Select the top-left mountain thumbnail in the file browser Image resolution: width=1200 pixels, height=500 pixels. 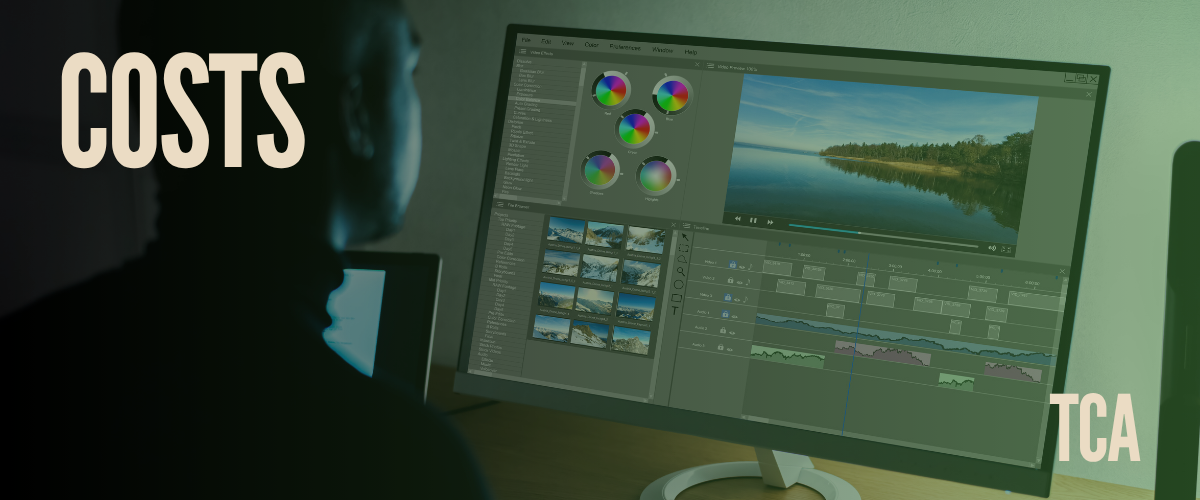coord(565,230)
